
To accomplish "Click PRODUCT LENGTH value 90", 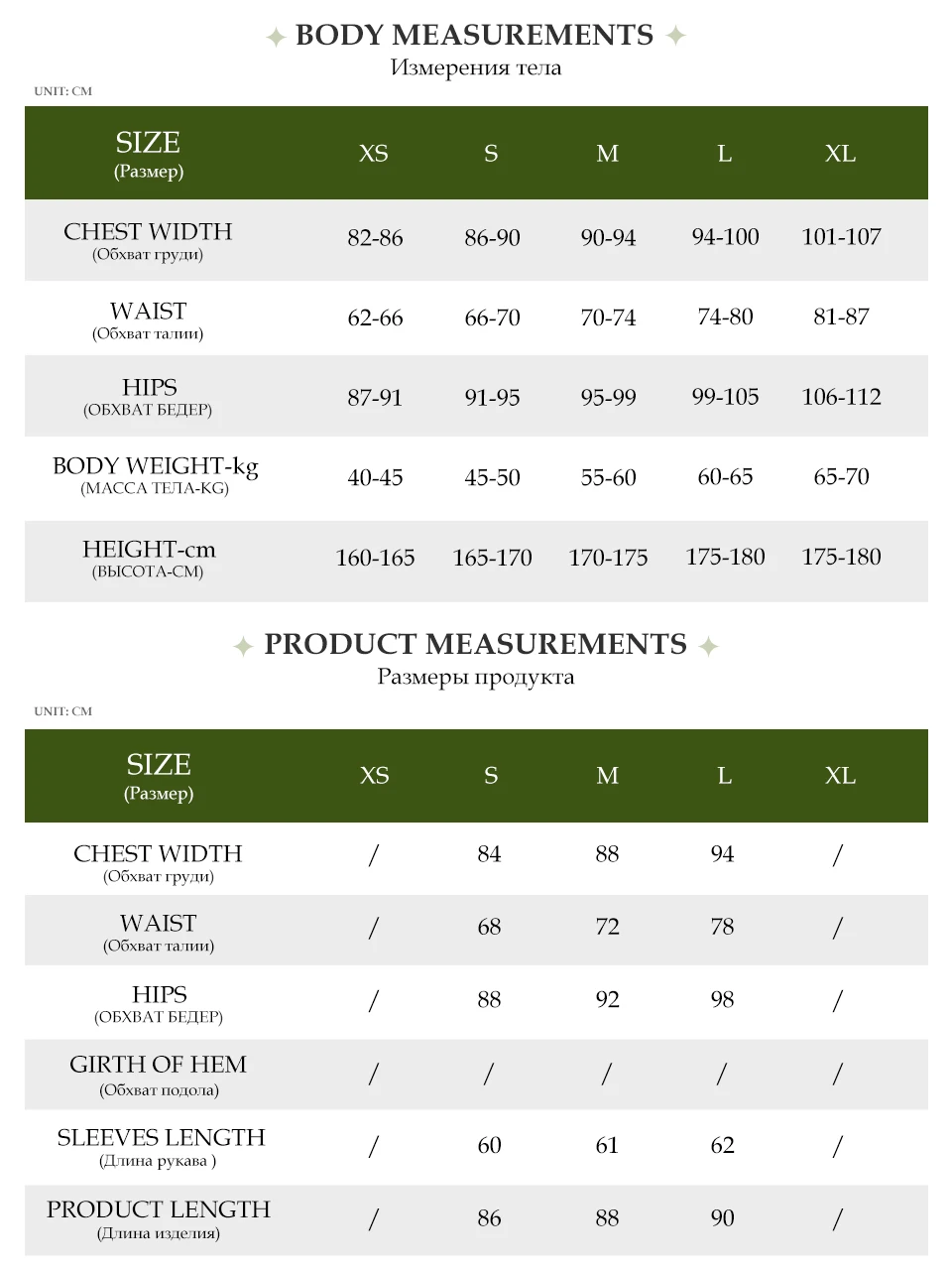I will [x=722, y=1218].
